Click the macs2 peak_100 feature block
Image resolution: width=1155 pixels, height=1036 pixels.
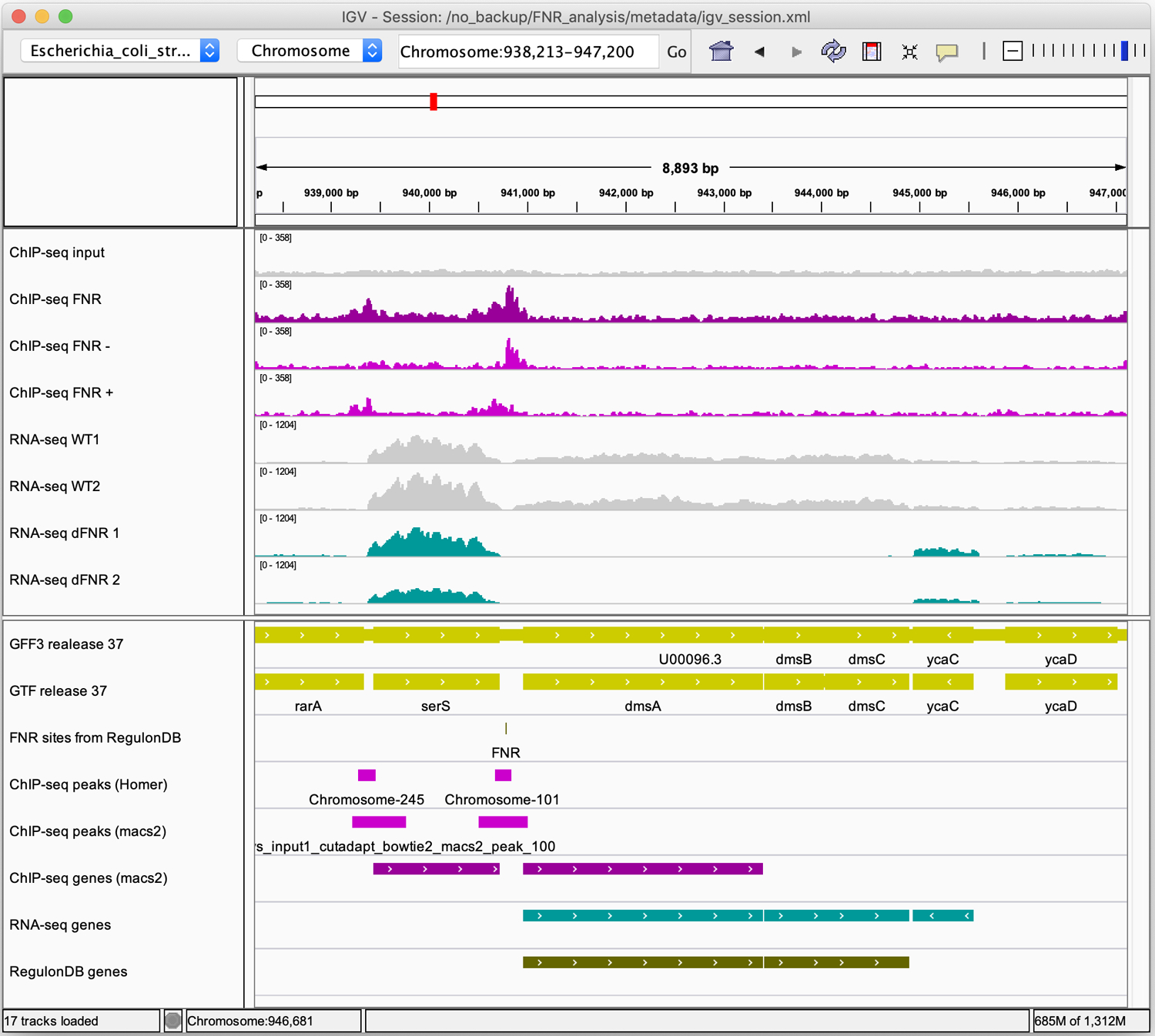coord(503,822)
